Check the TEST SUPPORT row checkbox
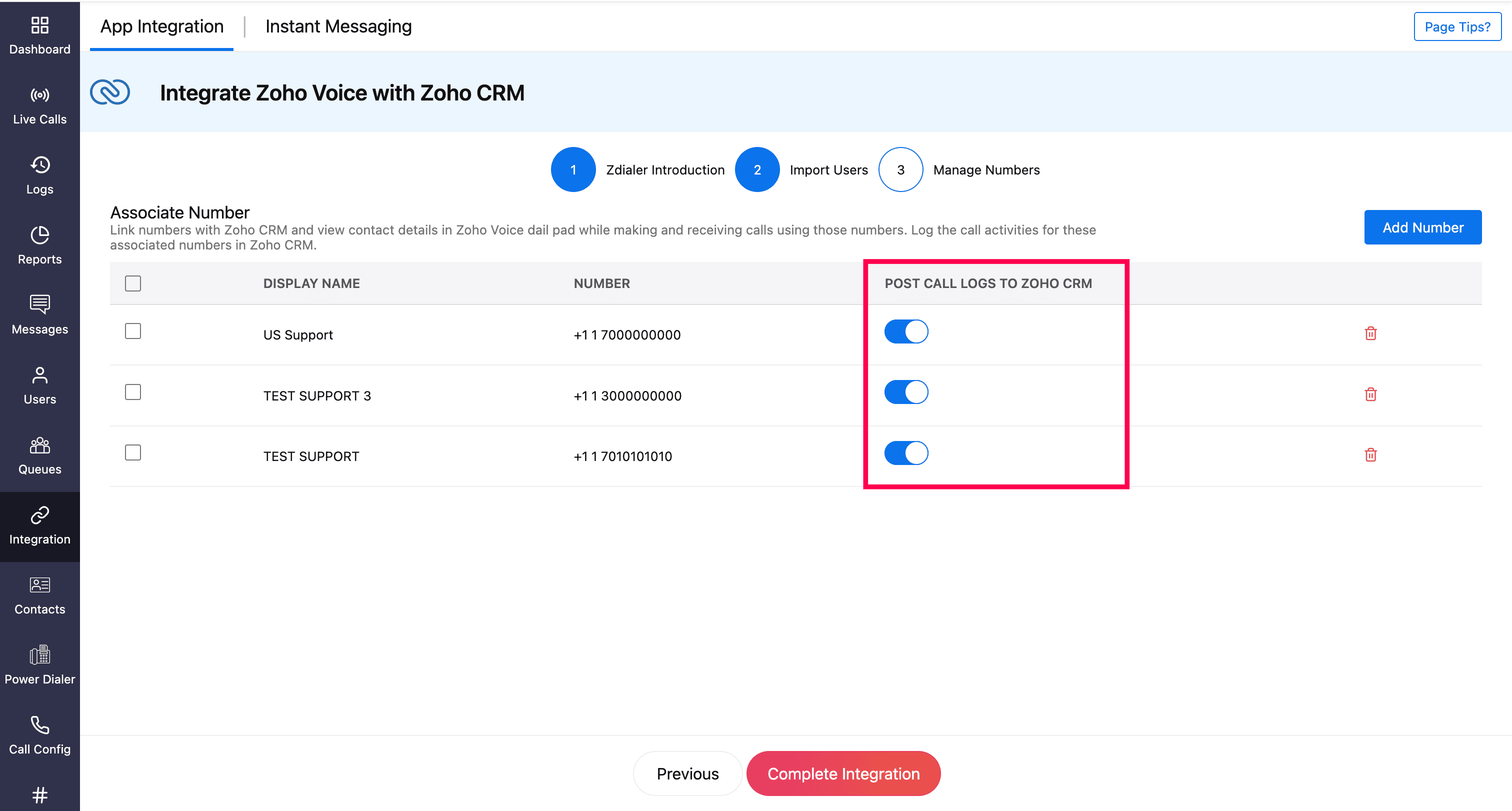The width and height of the screenshot is (1512, 811). (x=132, y=452)
